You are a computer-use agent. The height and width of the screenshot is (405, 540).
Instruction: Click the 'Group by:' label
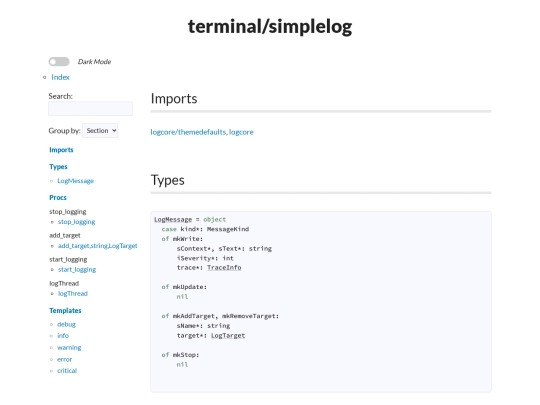(x=64, y=131)
